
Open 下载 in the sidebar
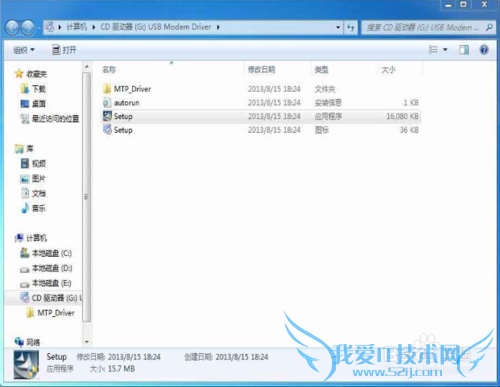[x=39, y=89]
